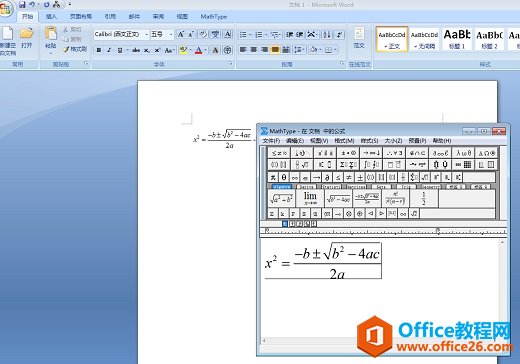Open MathType 格式(M) menu
This screenshot has height=364, width=520.
[344, 141]
